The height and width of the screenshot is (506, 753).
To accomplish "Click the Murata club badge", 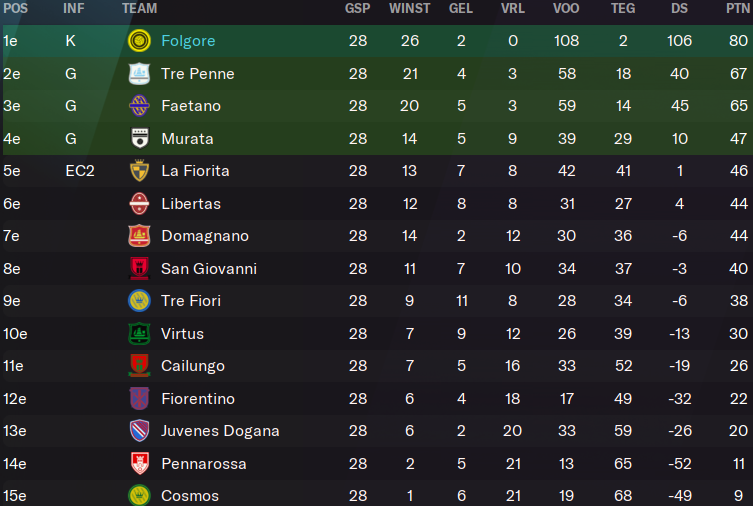I will [x=140, y=138].
